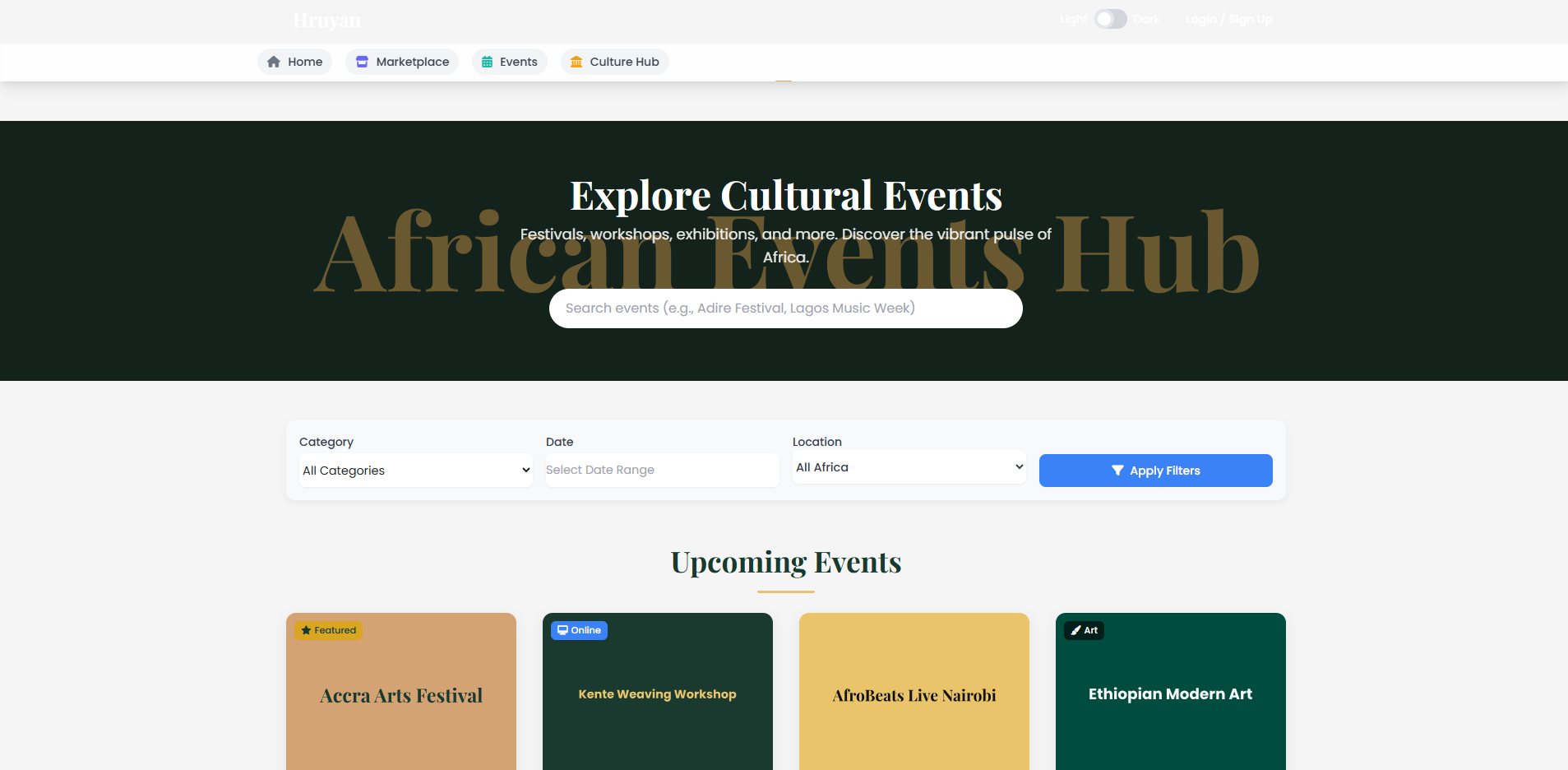The height and width of the screenshot is (770, 1568).
Task: Open the All Categories dropdown
Action: pyautogui.click(x=415, y=471)
